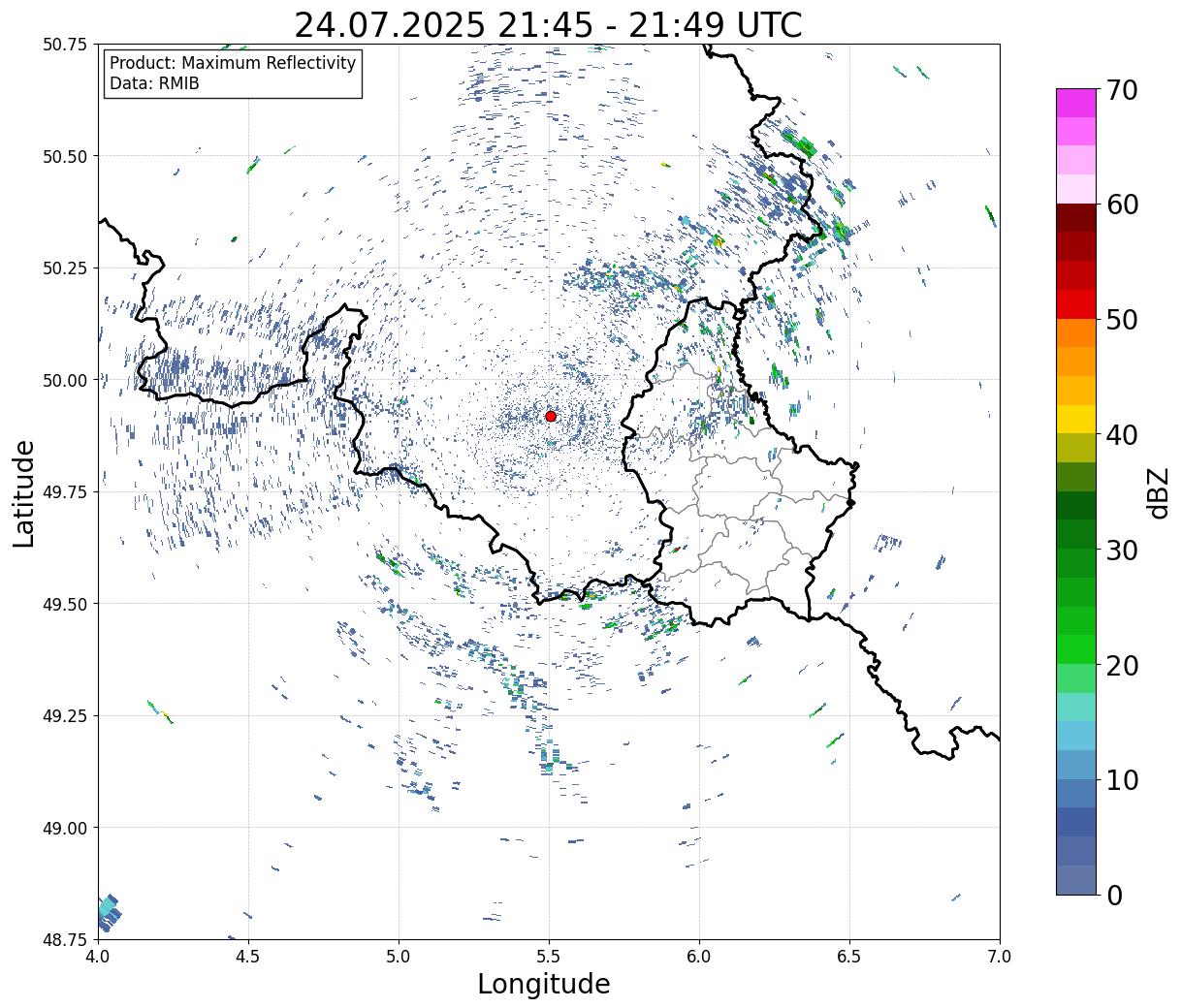Click the latitude tick label 49.50
Screen dimensions: 1182x1008
click(65, 604)
